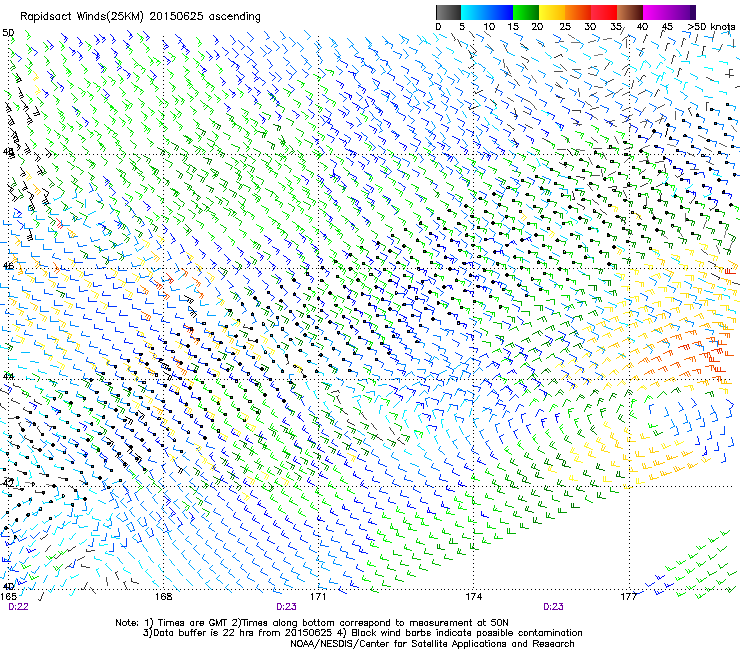Click the legend value label '35'
The width and height of the screenshot is (740, 650).
pos(615,27)
